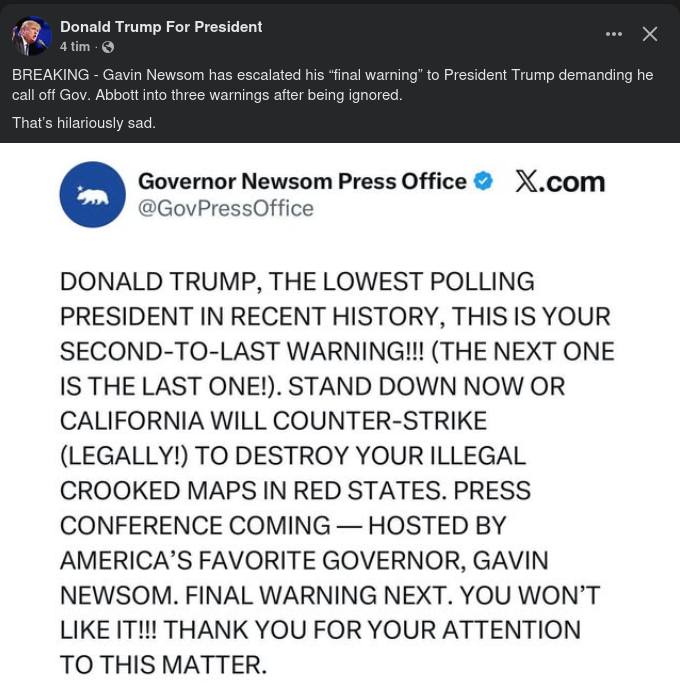Click the @GovPressOffice handle
The image size is (680, 688).
[x=225, y=208]
